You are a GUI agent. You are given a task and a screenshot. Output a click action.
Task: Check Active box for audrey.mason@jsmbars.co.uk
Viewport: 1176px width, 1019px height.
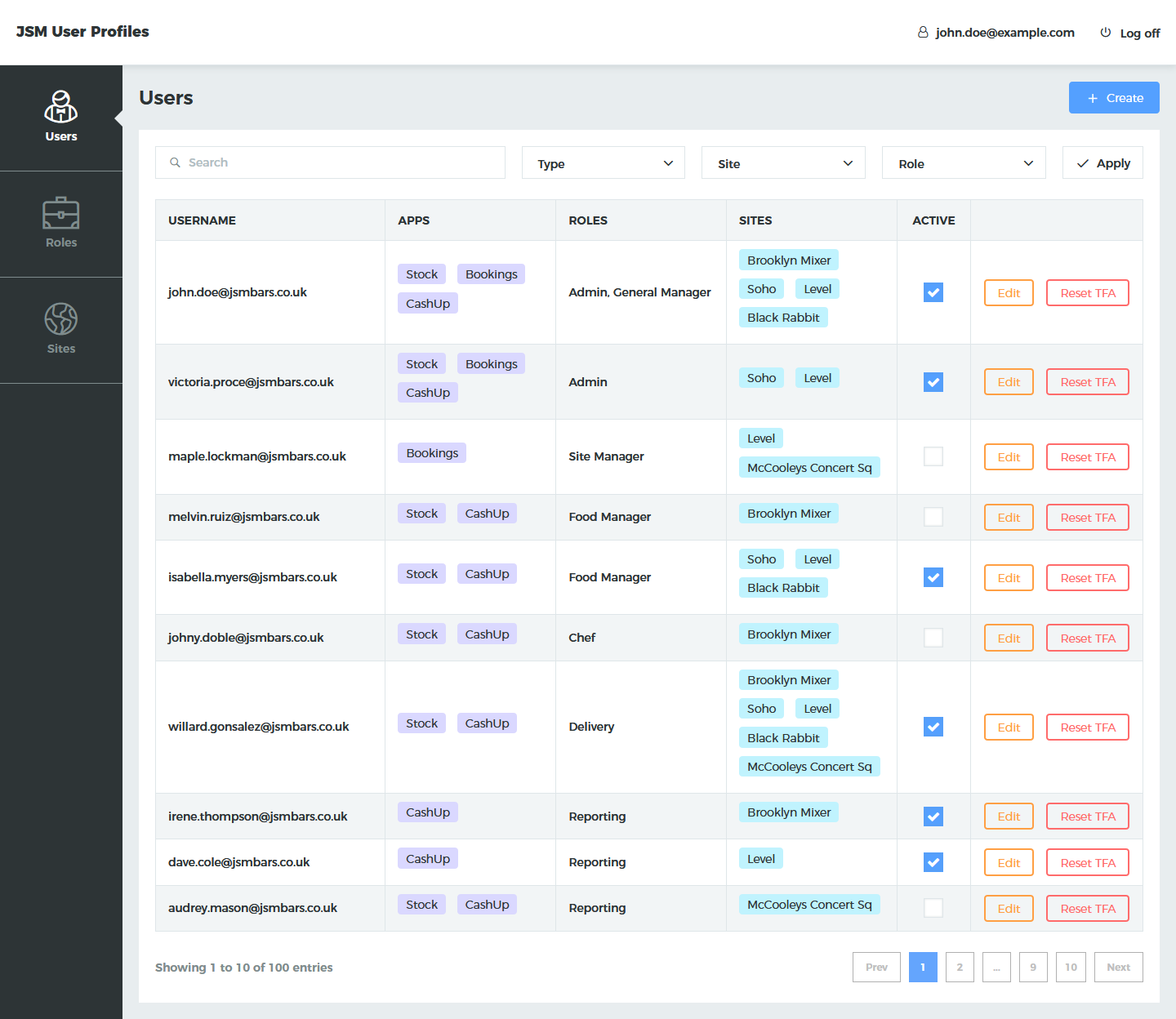(x=933, y=908)
